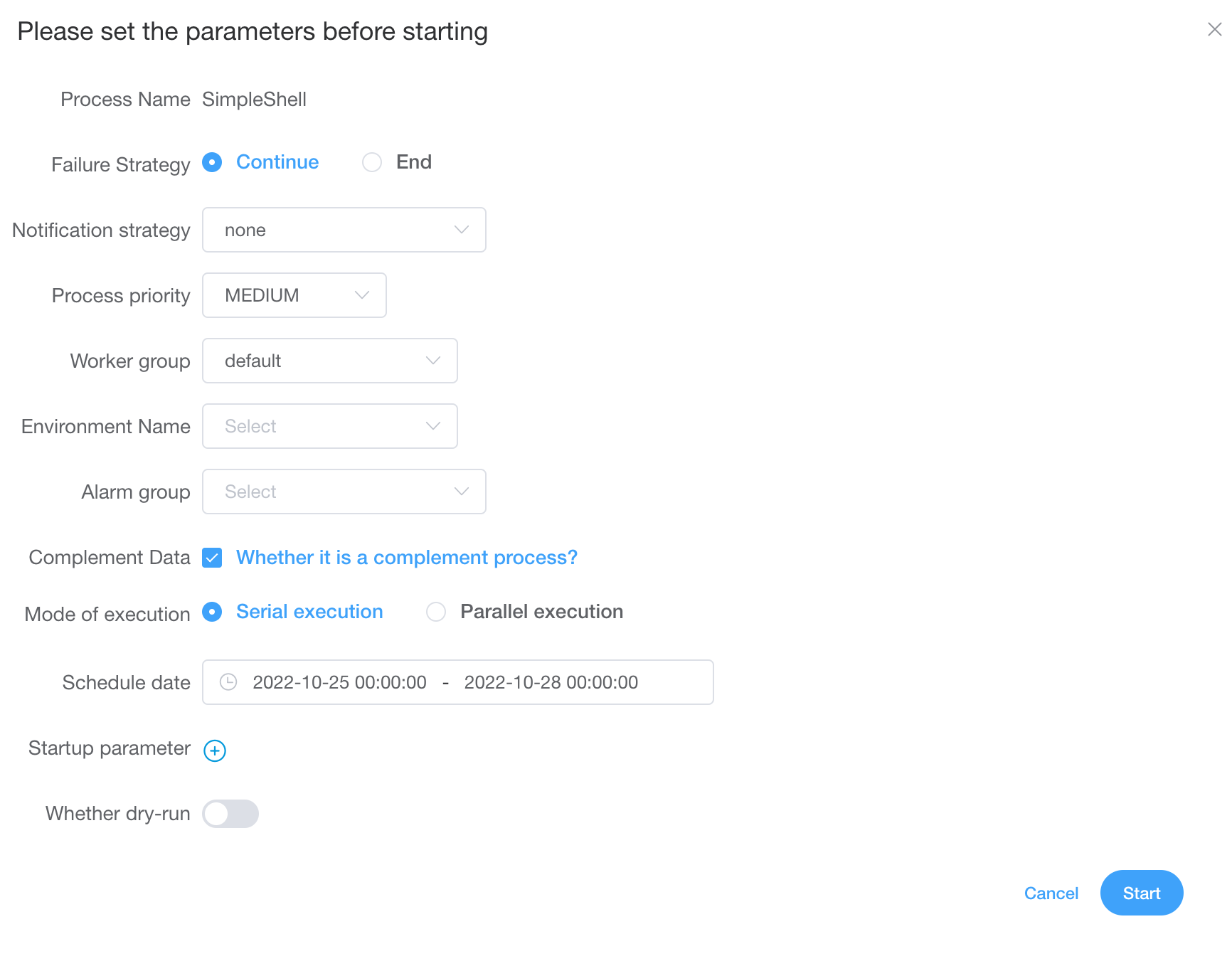Open the Process priority dropdown
1232x966 pixels.
point(294,295)
